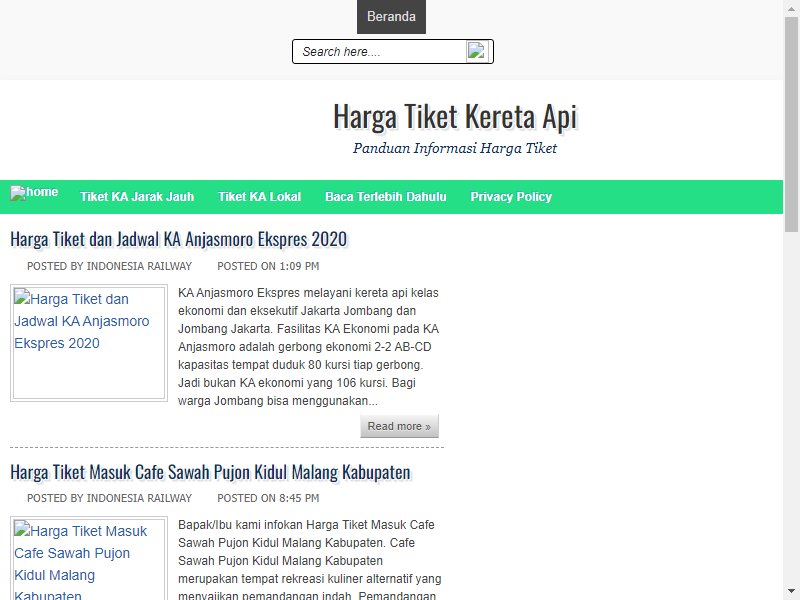Click 'POSTED ON 1:09 PM' timestamp text
Viewport: 800px width, 600px height.
pyautogui.click(x=268, y=266)
